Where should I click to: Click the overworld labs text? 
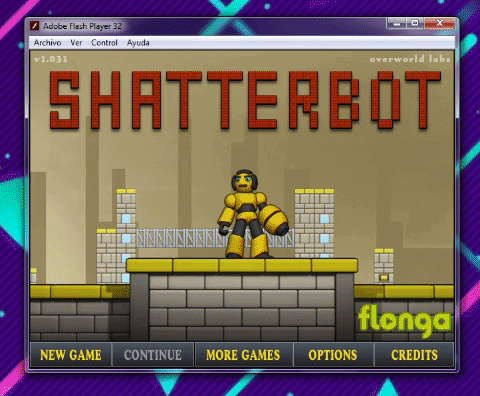pos(410,59)
